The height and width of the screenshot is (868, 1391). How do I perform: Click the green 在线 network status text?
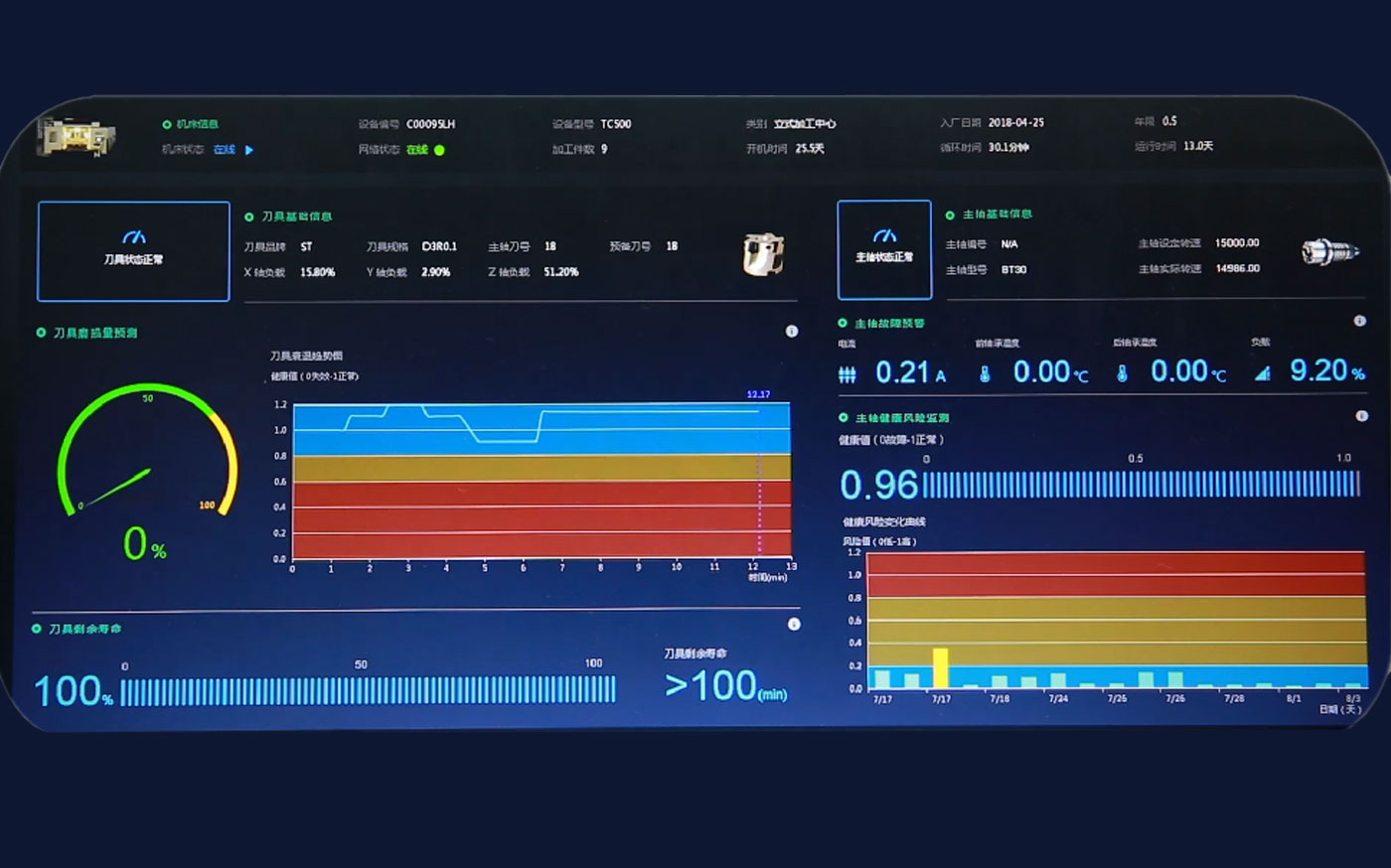[x=417, y=150]
